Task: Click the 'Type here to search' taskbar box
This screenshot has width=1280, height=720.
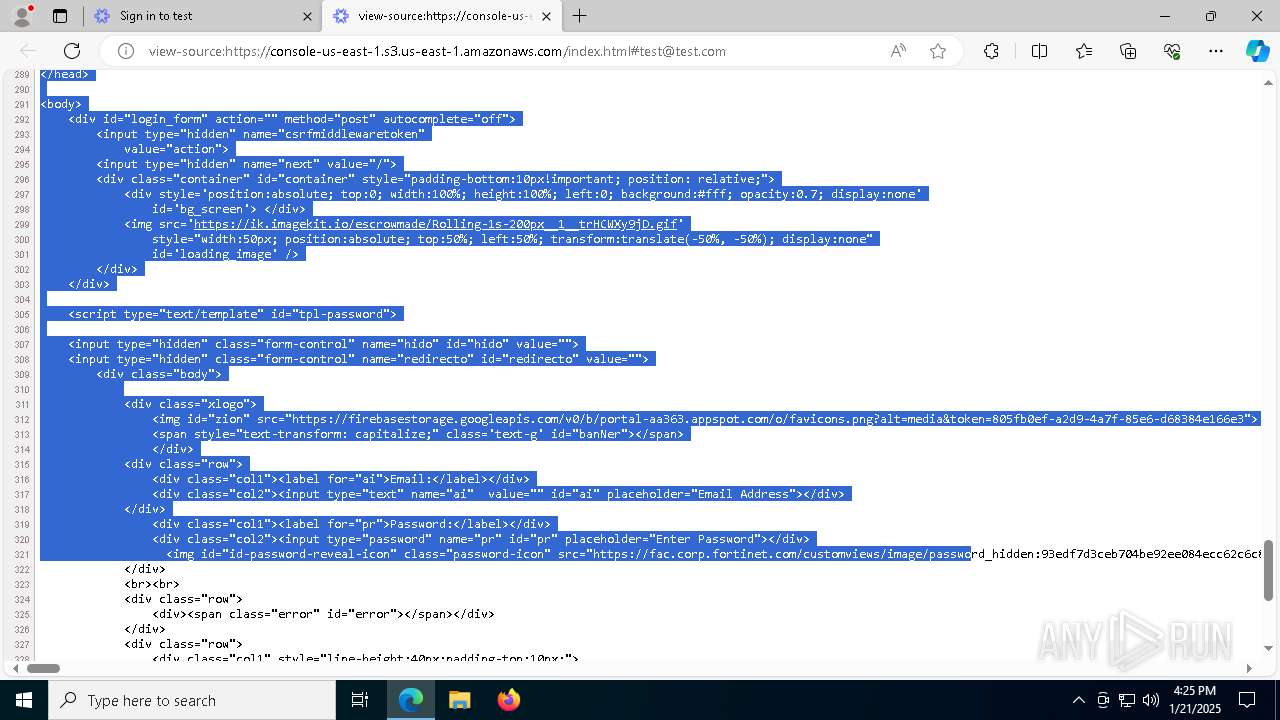Action: point(192,700)
